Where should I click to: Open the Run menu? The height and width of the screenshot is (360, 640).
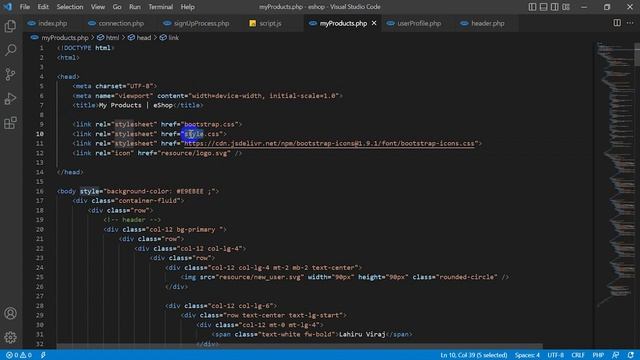[x=135, y=7]
